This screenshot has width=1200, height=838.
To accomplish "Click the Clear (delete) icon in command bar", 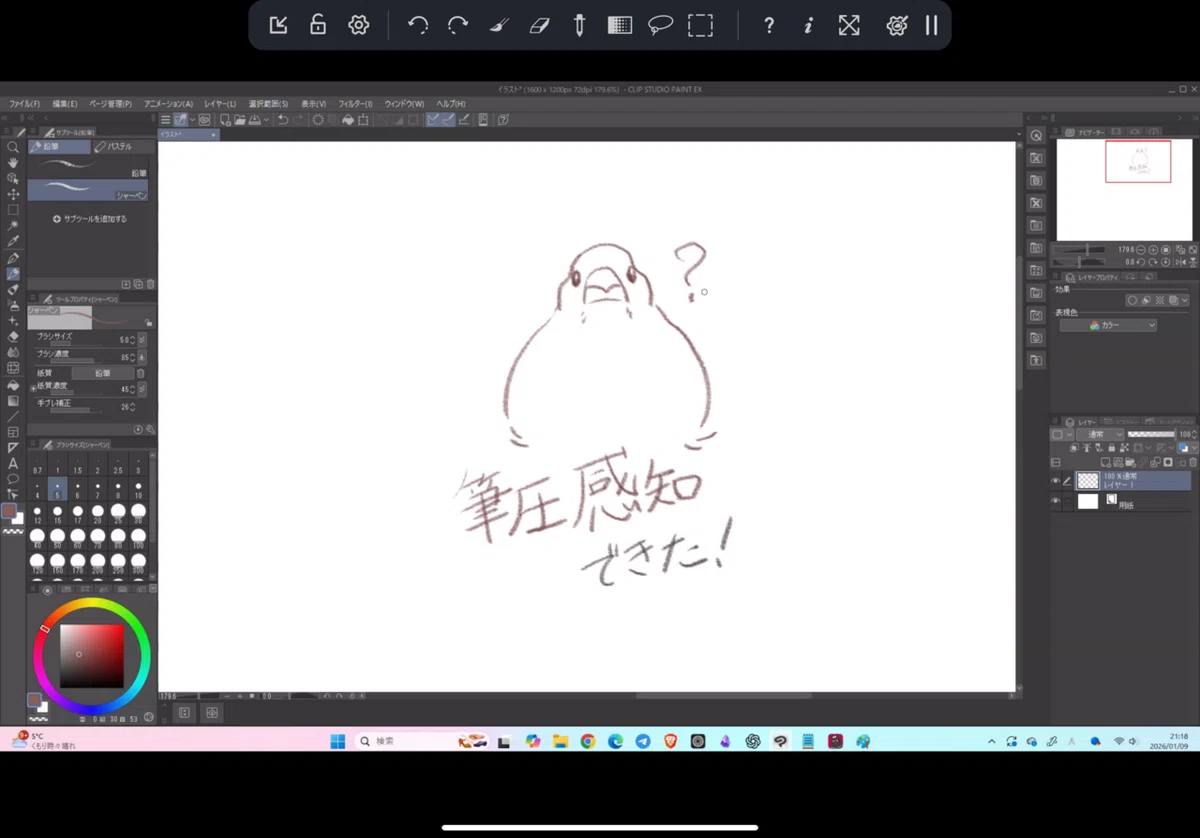I will 318,120.
